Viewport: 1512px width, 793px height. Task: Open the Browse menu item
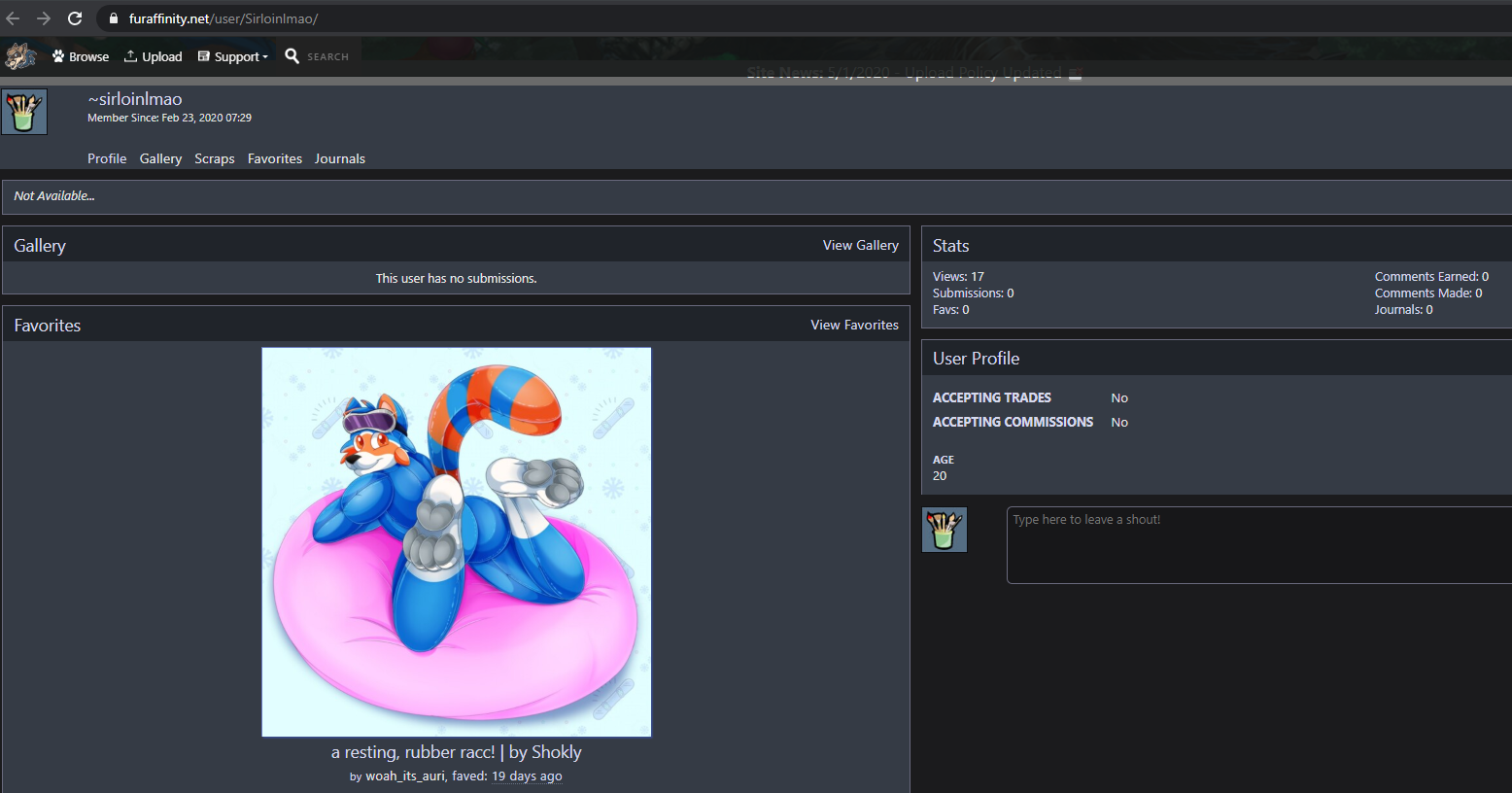(81, 56)
